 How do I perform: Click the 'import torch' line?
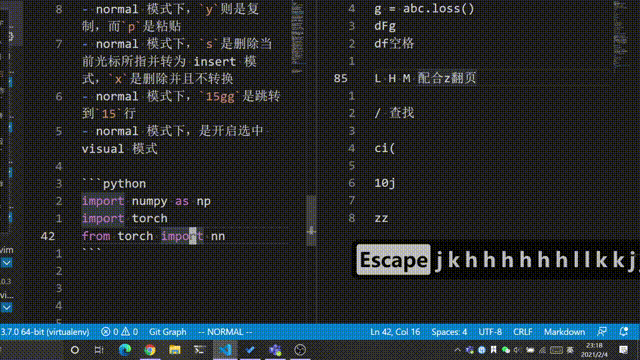[x=124, y=218]
